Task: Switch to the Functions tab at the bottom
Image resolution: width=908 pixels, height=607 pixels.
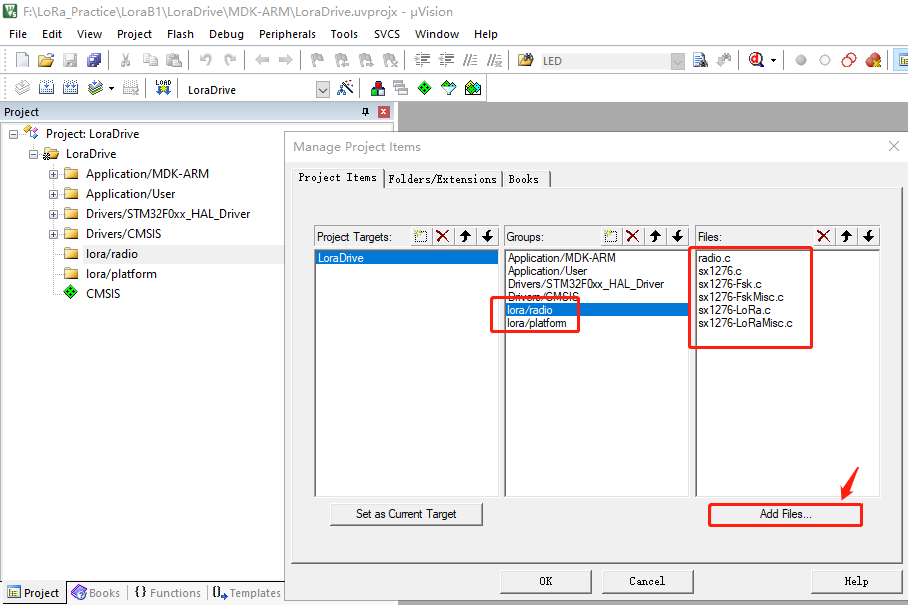Action: 168,593
